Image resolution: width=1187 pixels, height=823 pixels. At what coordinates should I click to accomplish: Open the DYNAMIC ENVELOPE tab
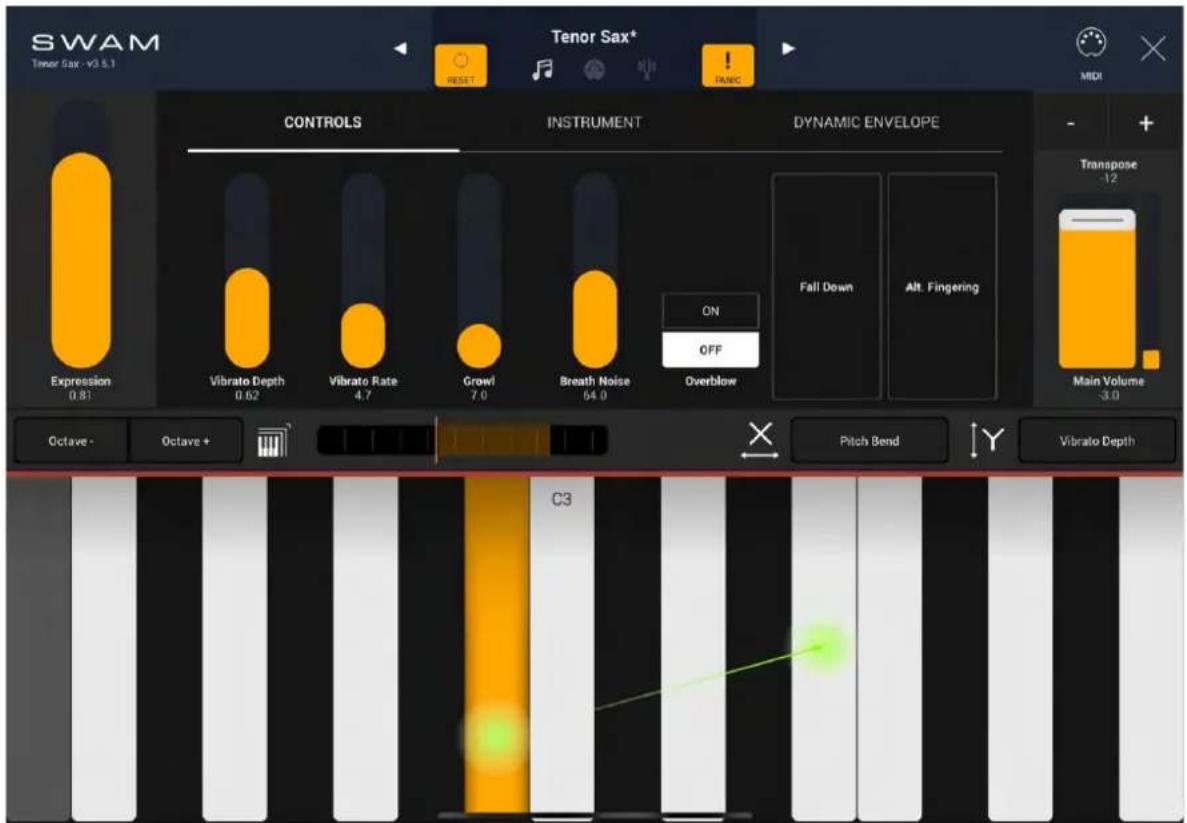(867, 123)
